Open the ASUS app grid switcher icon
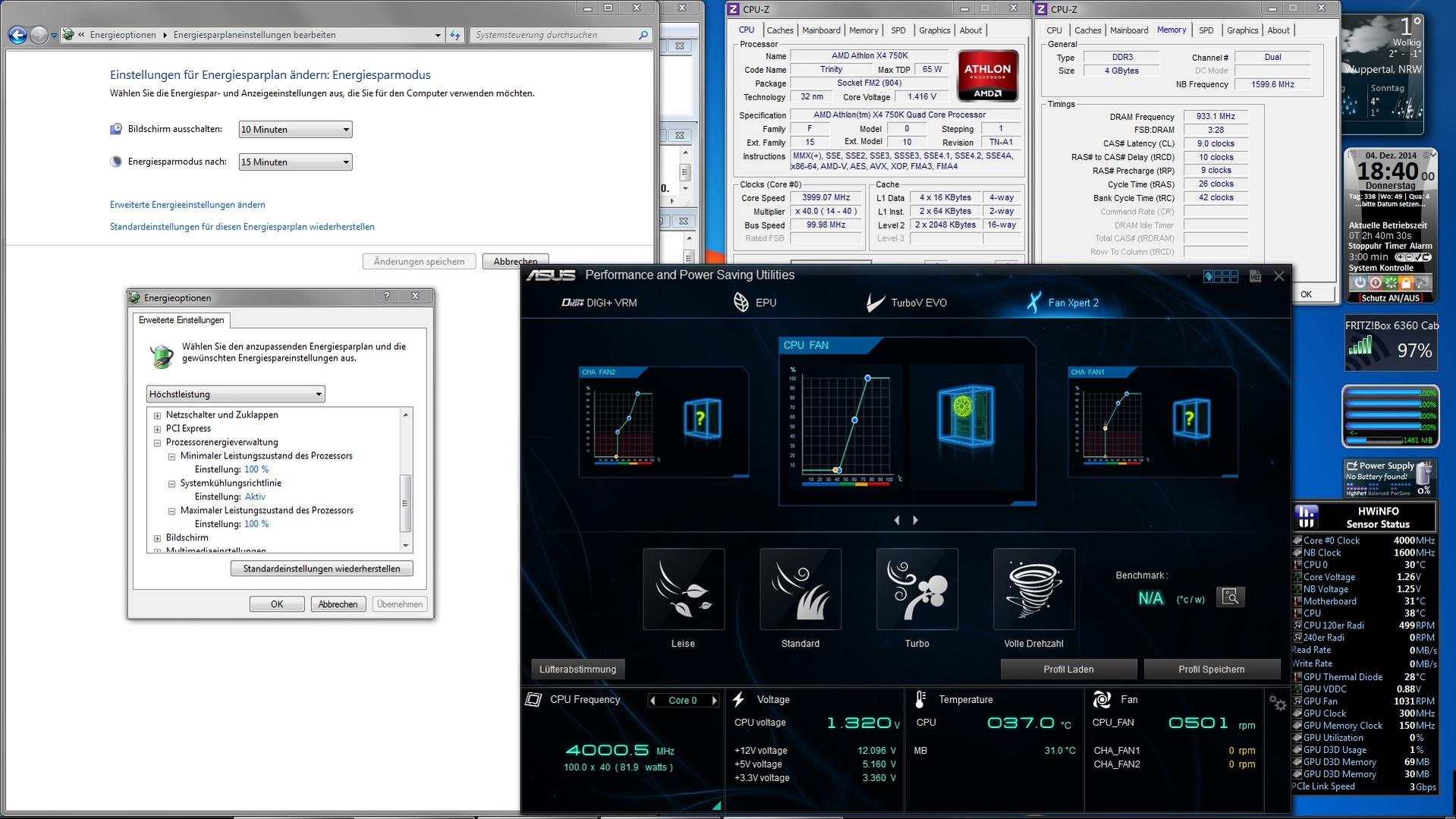1456x819 pixels. click(1221, 276)
